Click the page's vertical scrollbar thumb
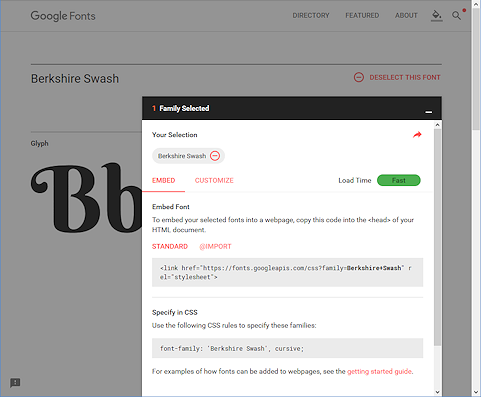The image size is (481, 397). tap(476, 69)
